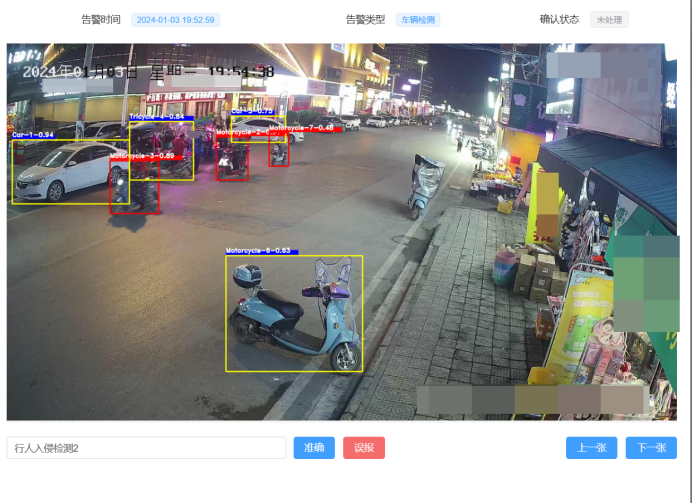This screenshot has height=503, width=692.
Task: Go to previous image with 上一张
Action: coord(591,448)
